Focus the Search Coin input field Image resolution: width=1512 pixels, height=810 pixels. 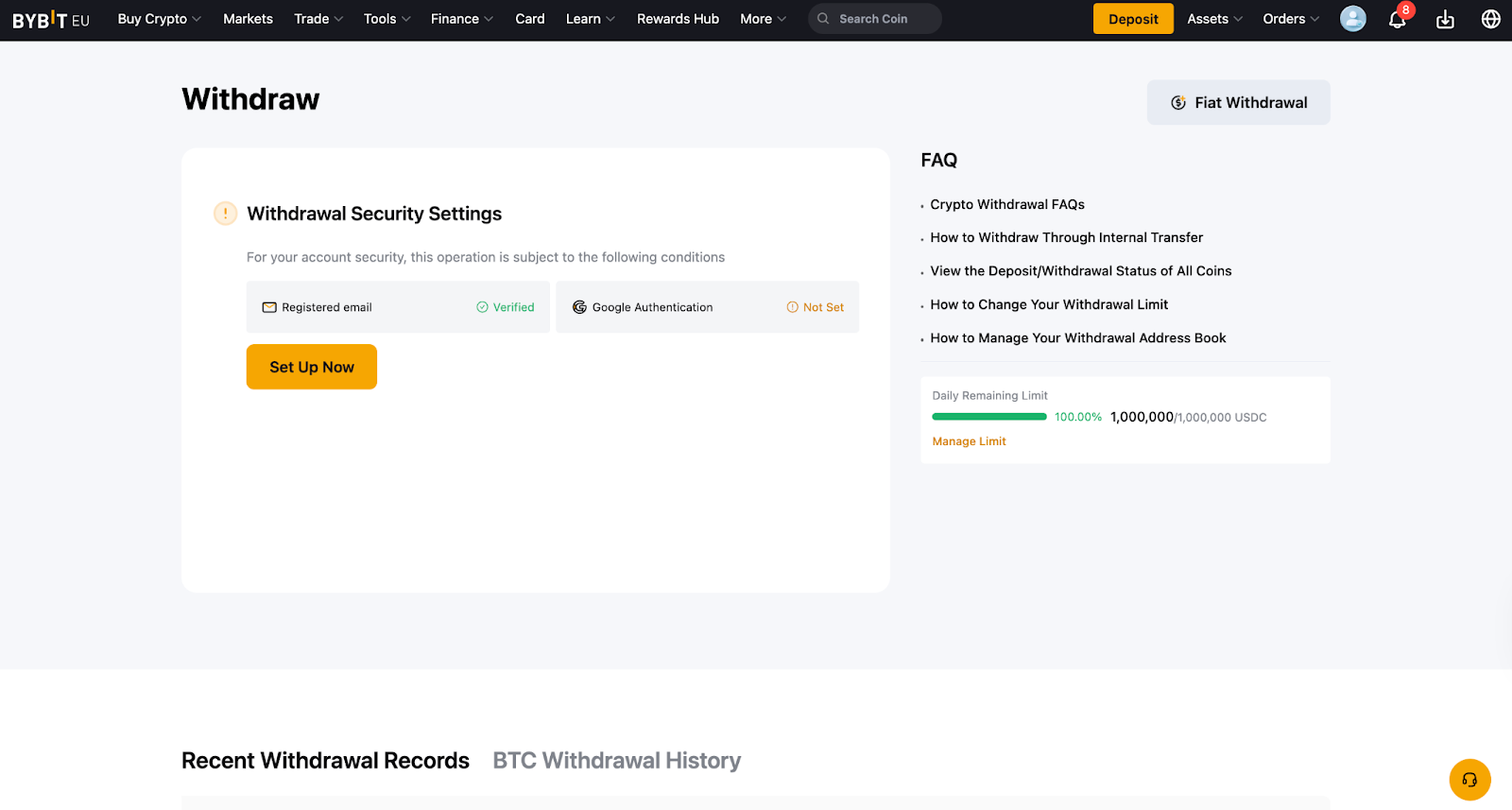875,19
